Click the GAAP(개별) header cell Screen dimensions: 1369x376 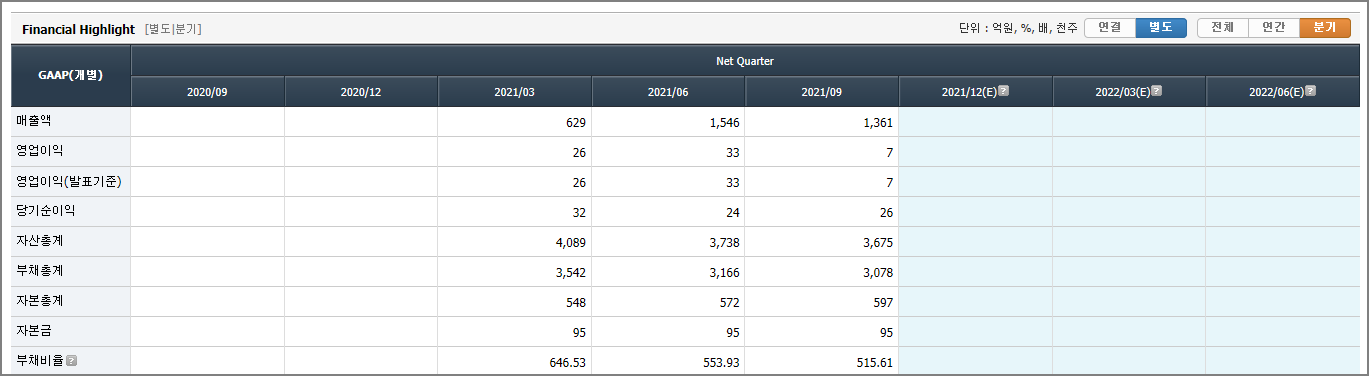pyautogui.click(x=70, y=76)
